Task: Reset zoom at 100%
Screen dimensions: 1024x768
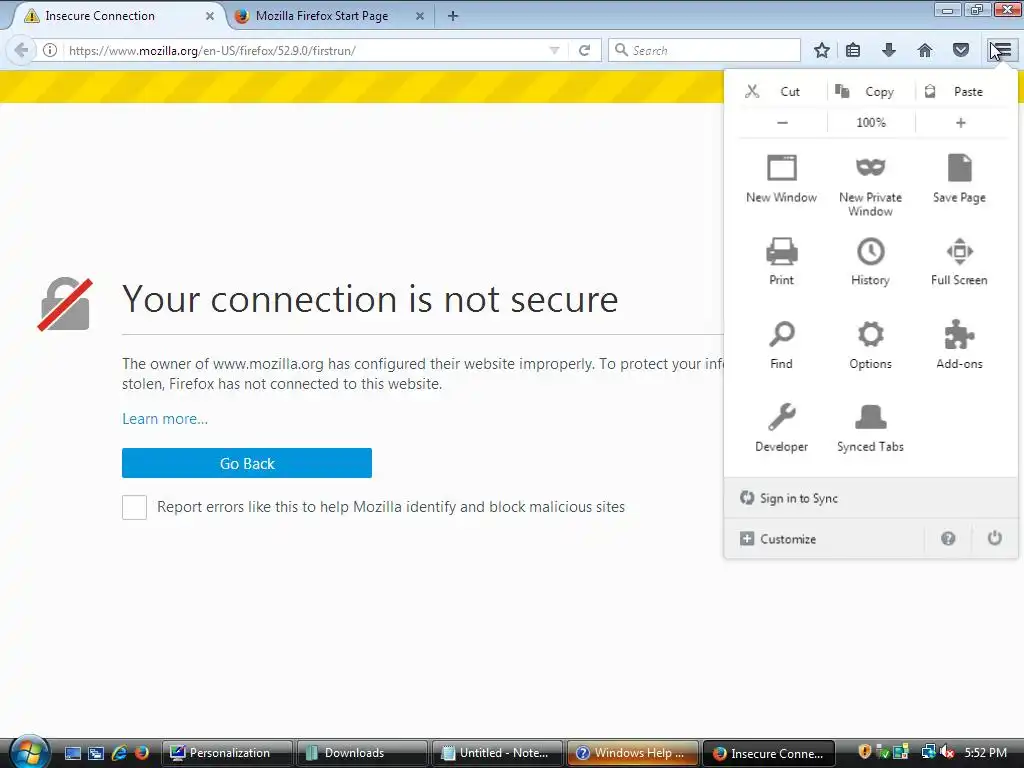Action: pos(871,123)
